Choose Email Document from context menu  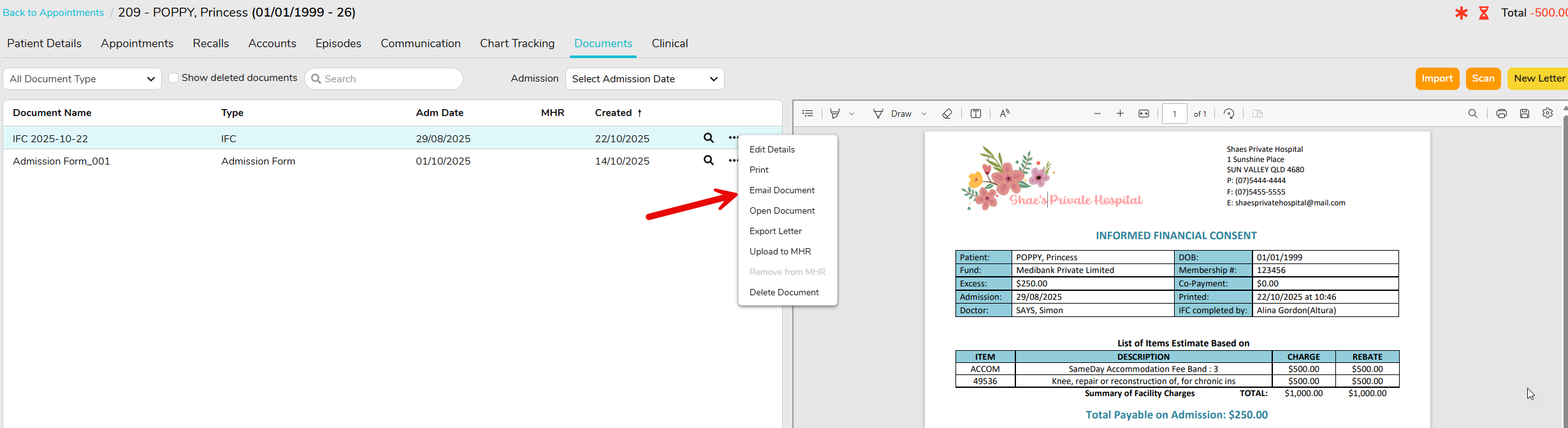(x=782, y=190)
